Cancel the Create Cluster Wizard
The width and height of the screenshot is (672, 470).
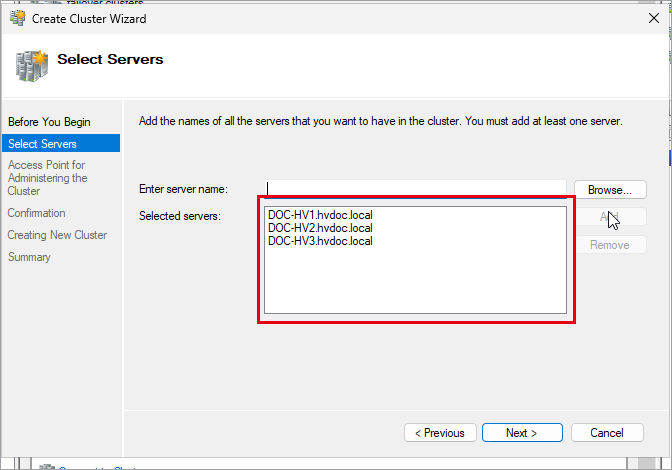(x=607, y=433)
